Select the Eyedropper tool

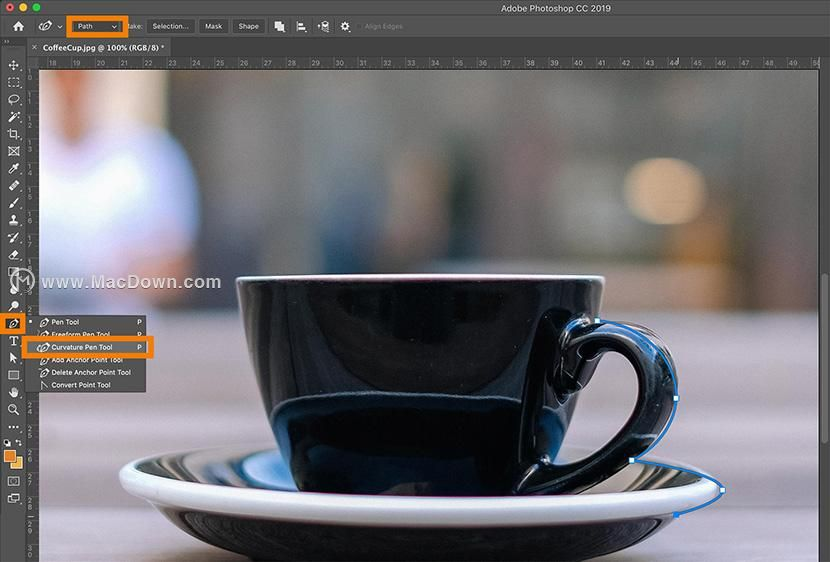14,168
